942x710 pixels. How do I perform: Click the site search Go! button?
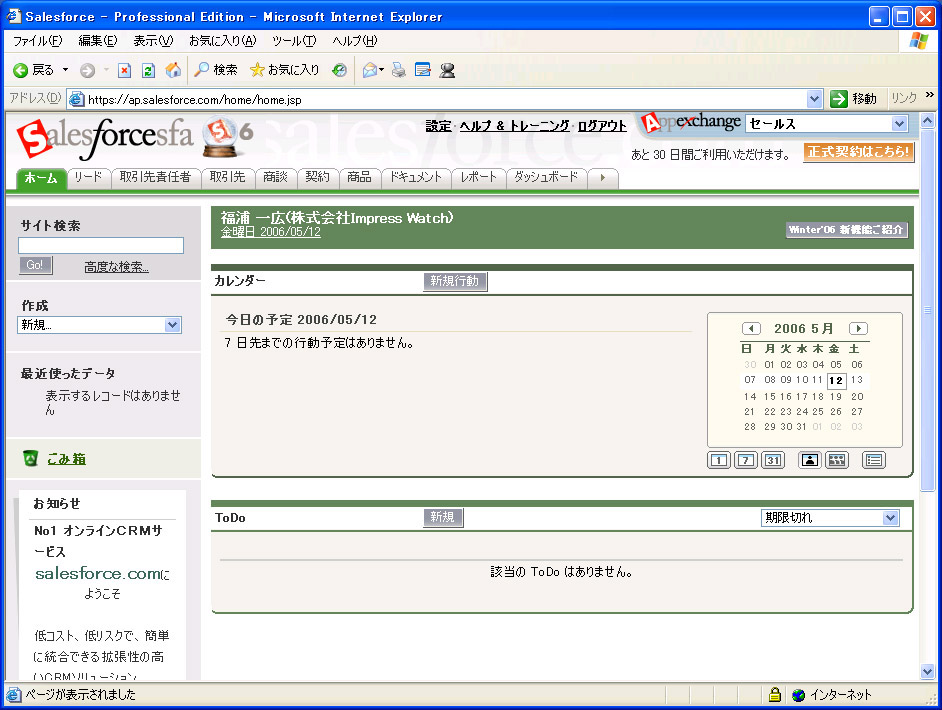(x=35, y=265)
